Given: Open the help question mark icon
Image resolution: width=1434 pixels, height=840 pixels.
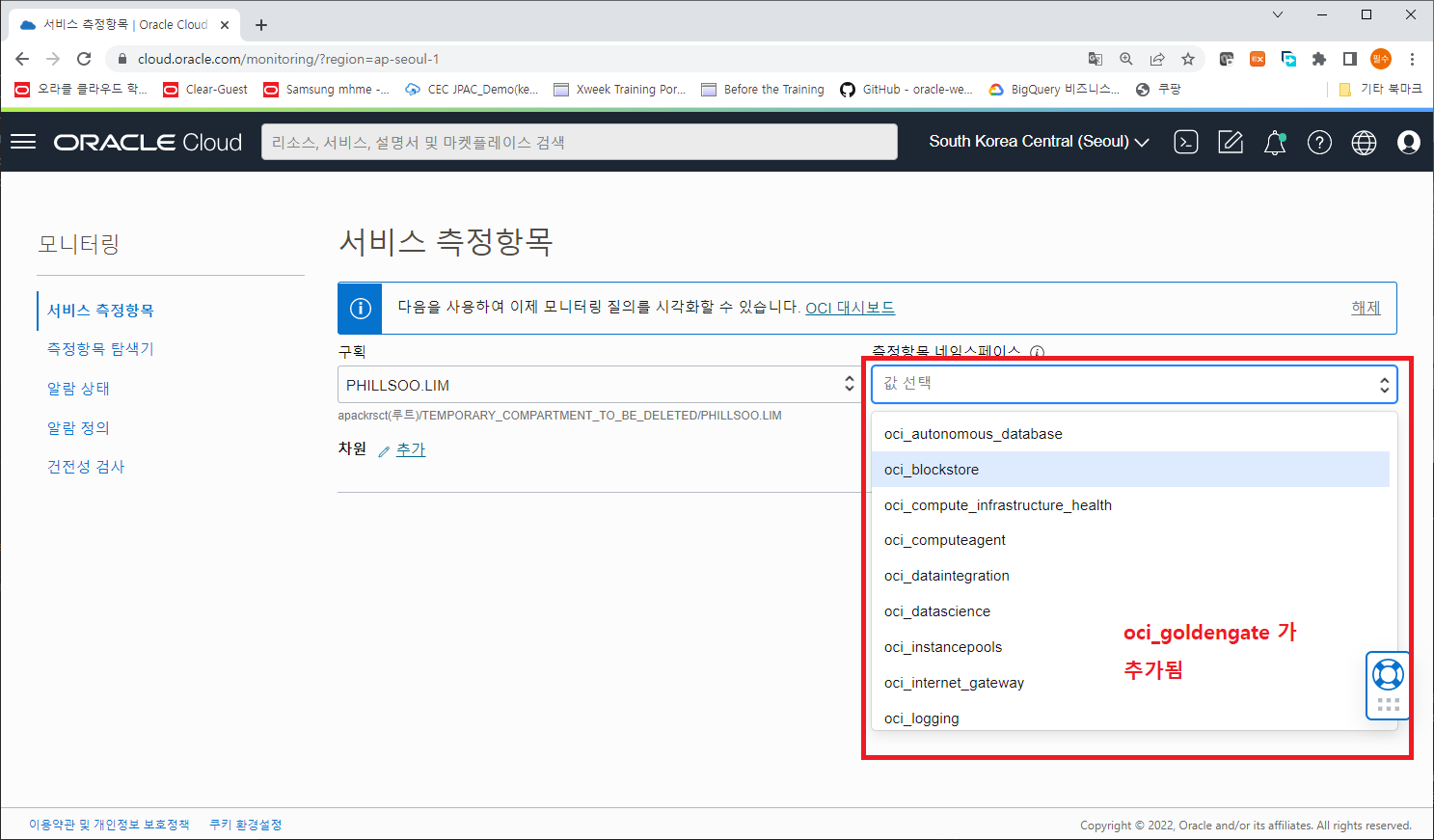Looking at the screenshot, I should tap(1319, 143).
